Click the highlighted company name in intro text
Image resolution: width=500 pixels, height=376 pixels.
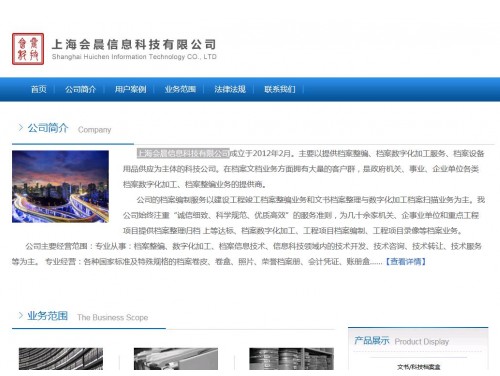183,153
